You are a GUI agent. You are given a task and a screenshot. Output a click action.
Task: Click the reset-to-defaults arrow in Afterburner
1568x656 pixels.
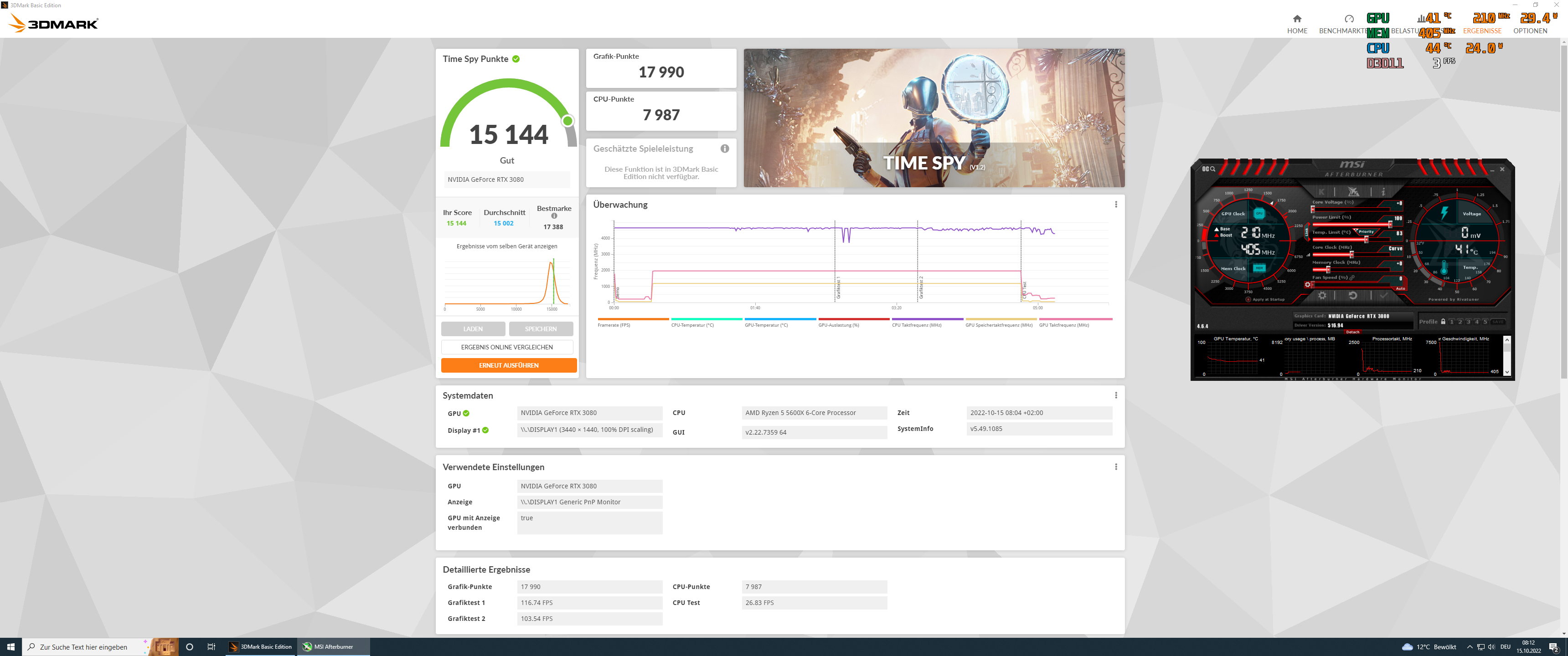1352,296
